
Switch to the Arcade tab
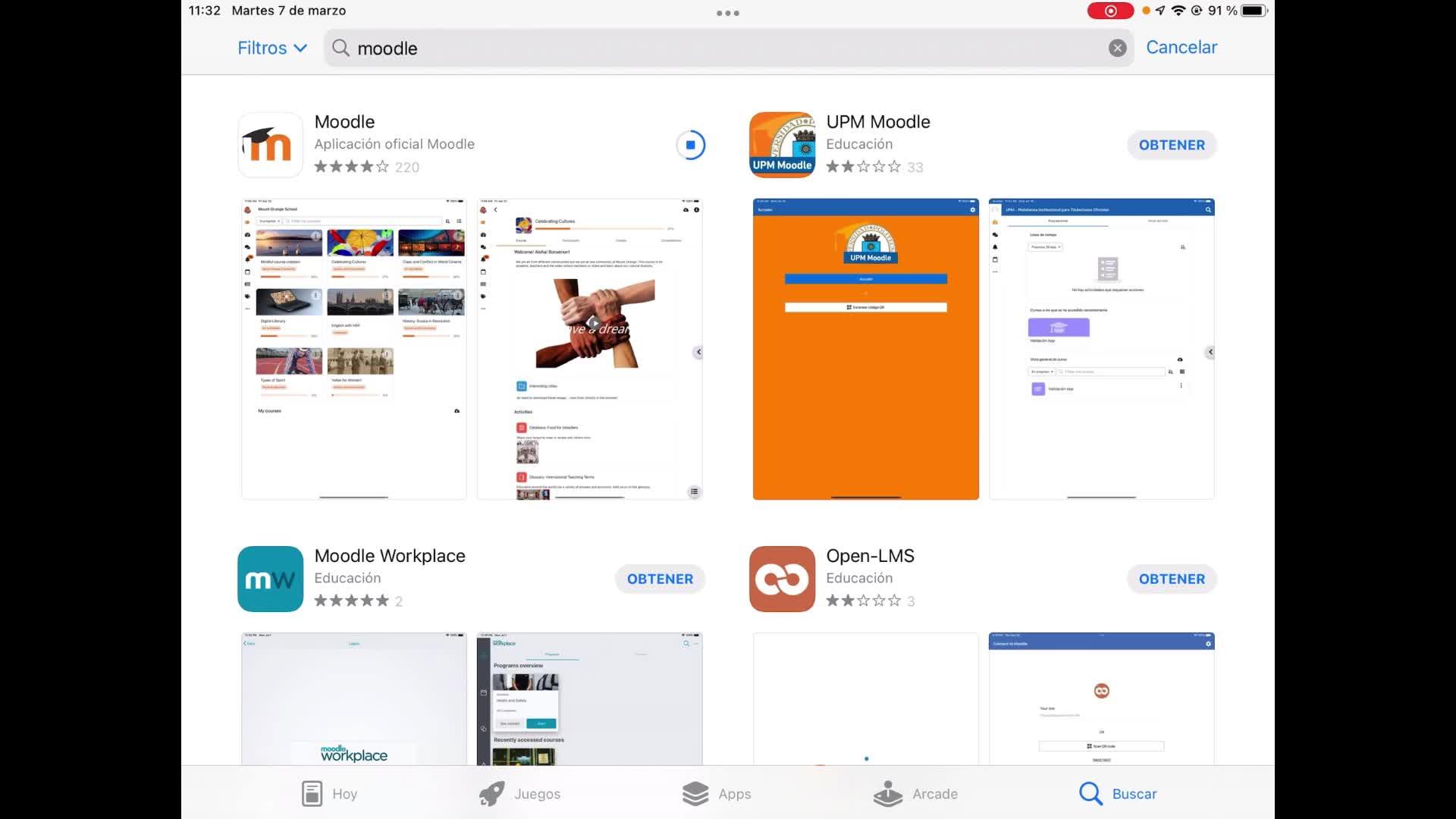[x=915, y=793]
